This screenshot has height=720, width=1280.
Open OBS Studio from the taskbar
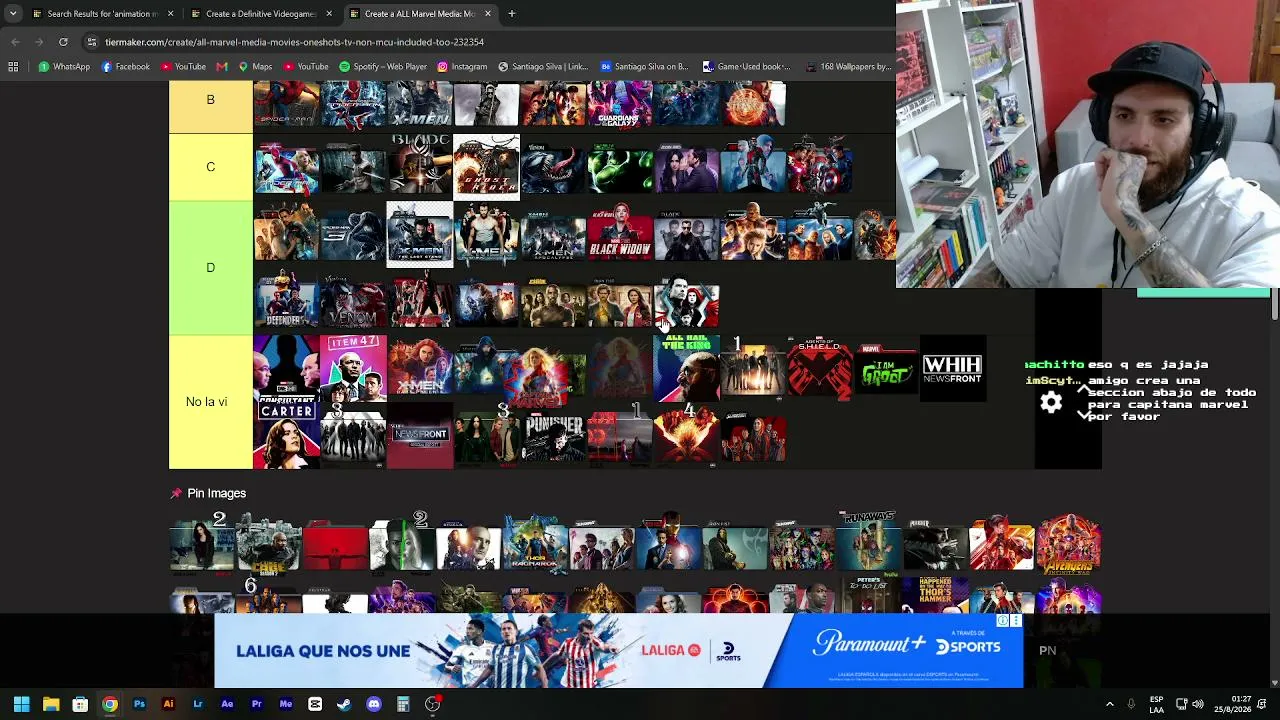433,704
